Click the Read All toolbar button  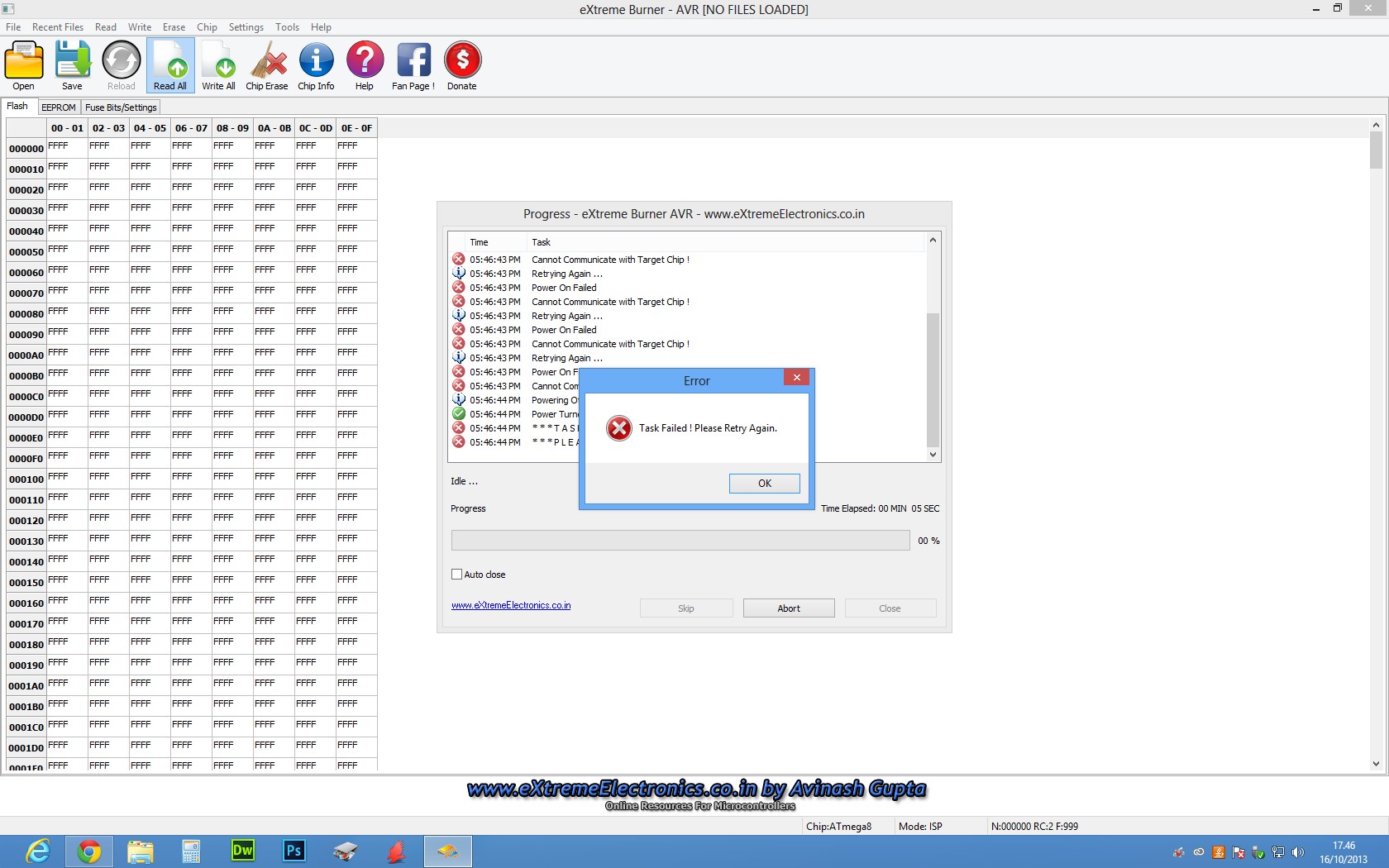tap(170, 65)
